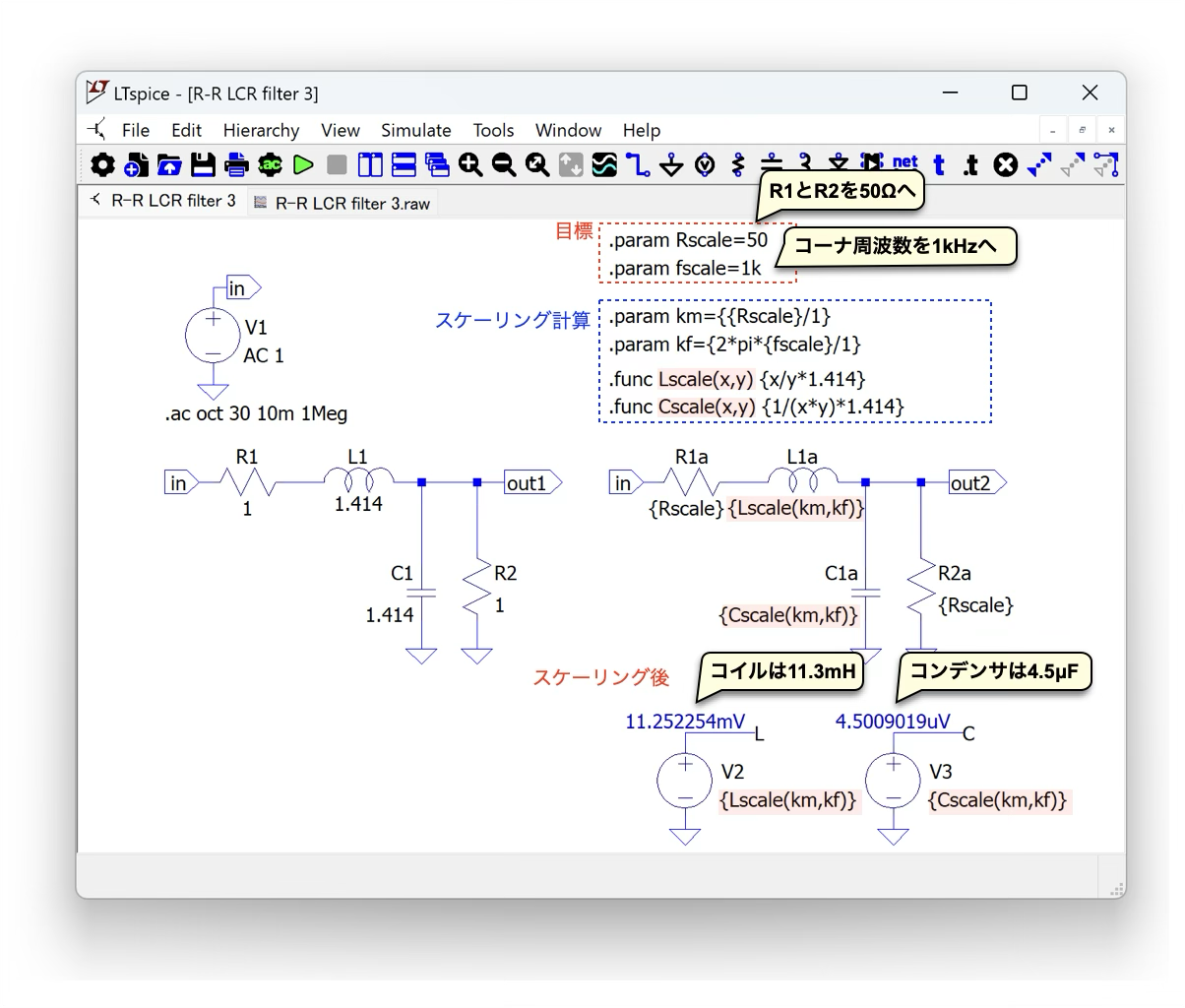
Task: Cascade windows icon
Action: pyautogui.click(x=437, y=165)
